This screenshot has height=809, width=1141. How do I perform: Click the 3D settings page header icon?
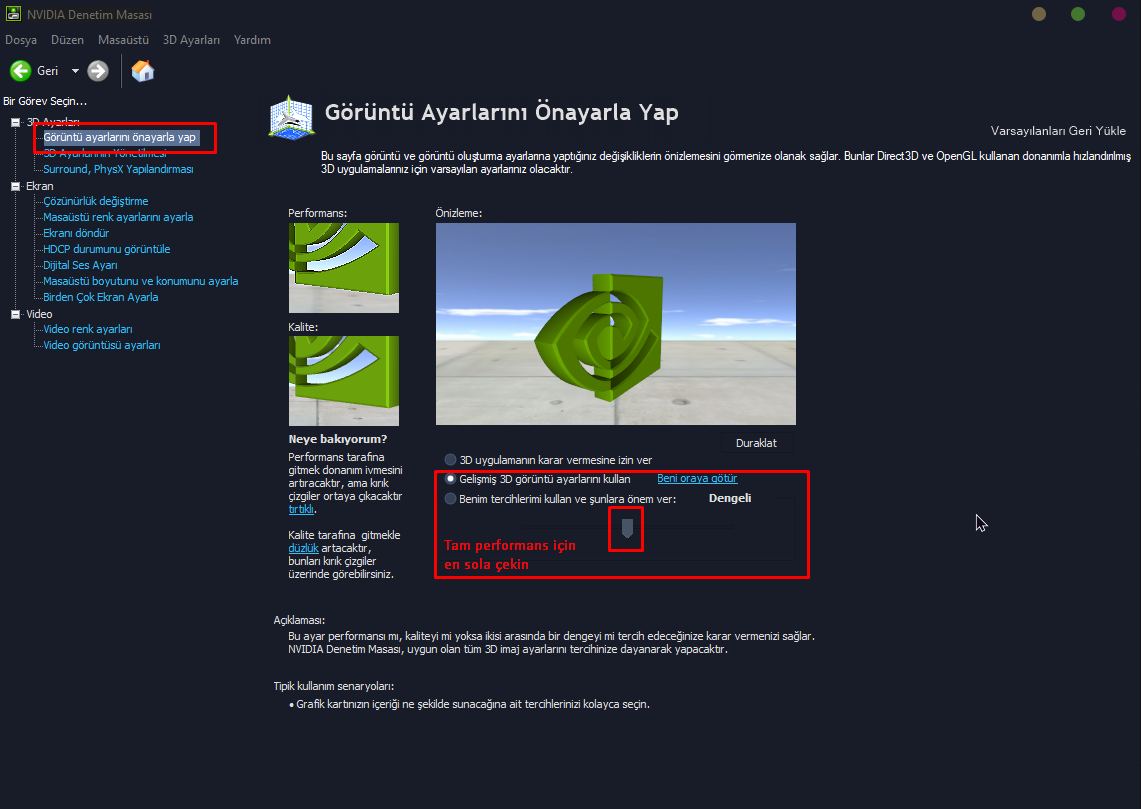pos(291,116)
